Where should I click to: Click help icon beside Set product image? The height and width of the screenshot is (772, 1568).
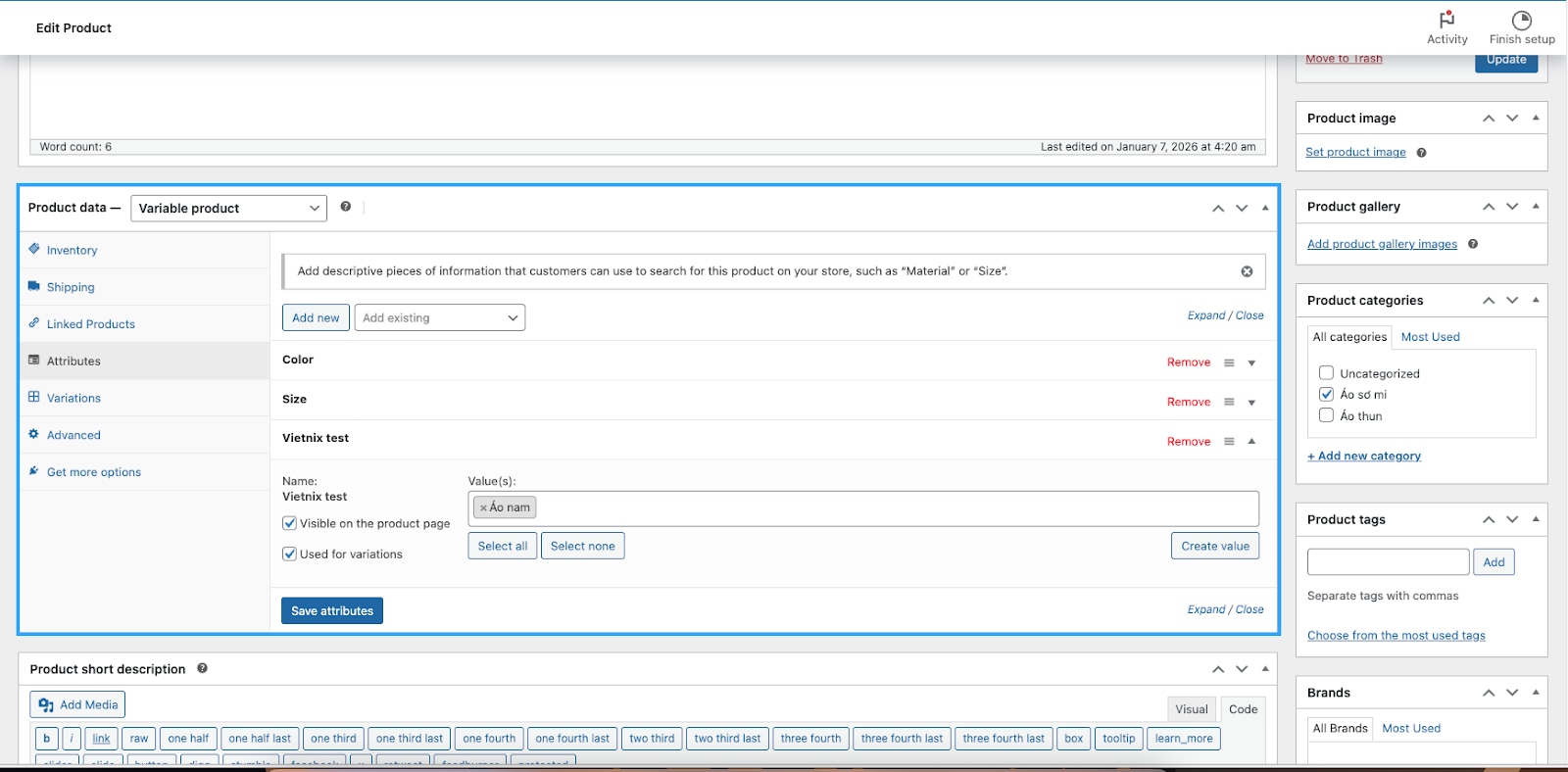coord(1421,153)
